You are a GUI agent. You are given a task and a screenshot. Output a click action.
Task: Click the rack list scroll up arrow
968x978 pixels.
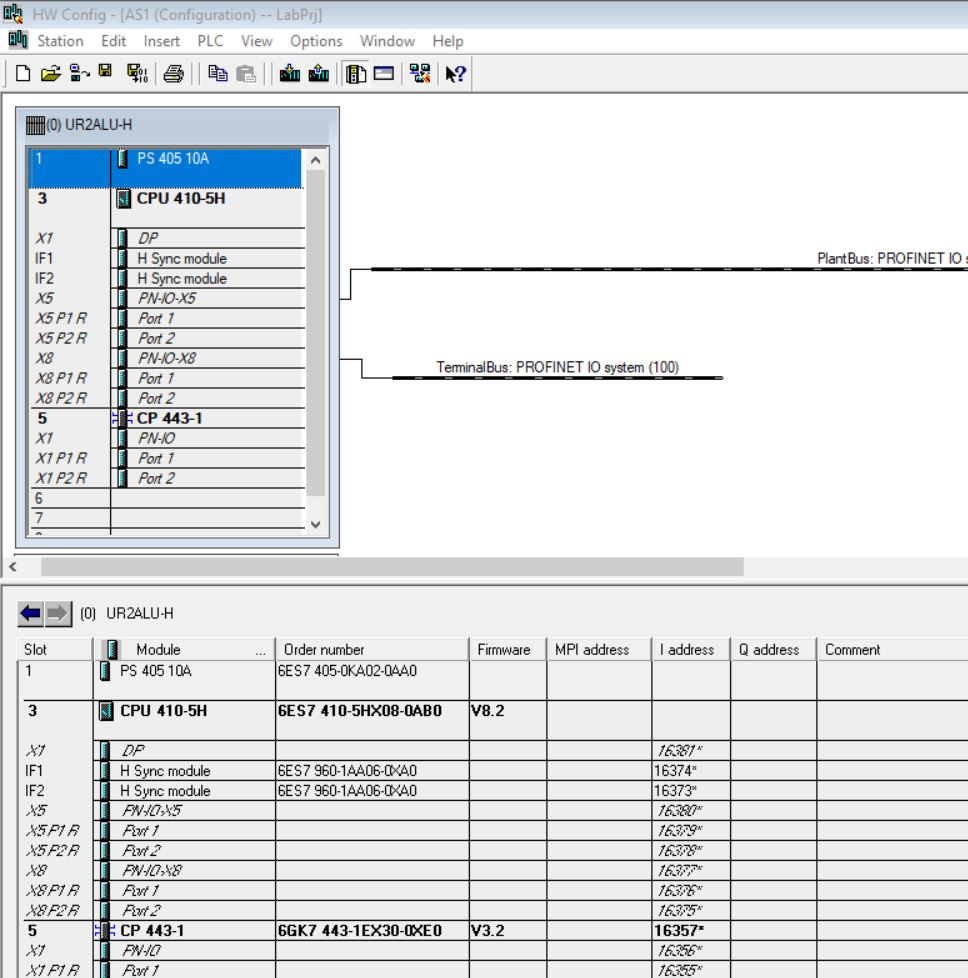pyautogui.click(x=316, y=160)
